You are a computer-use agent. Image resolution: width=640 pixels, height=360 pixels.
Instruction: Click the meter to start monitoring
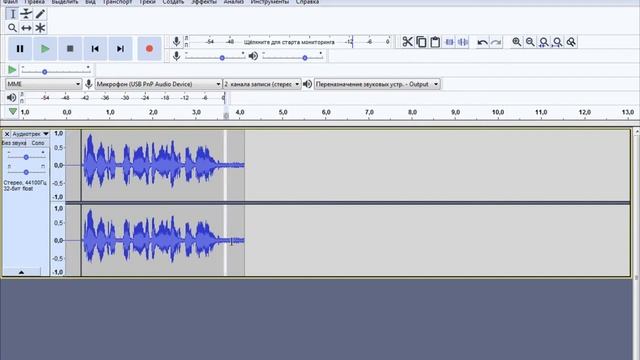click(x=289, y=42)
